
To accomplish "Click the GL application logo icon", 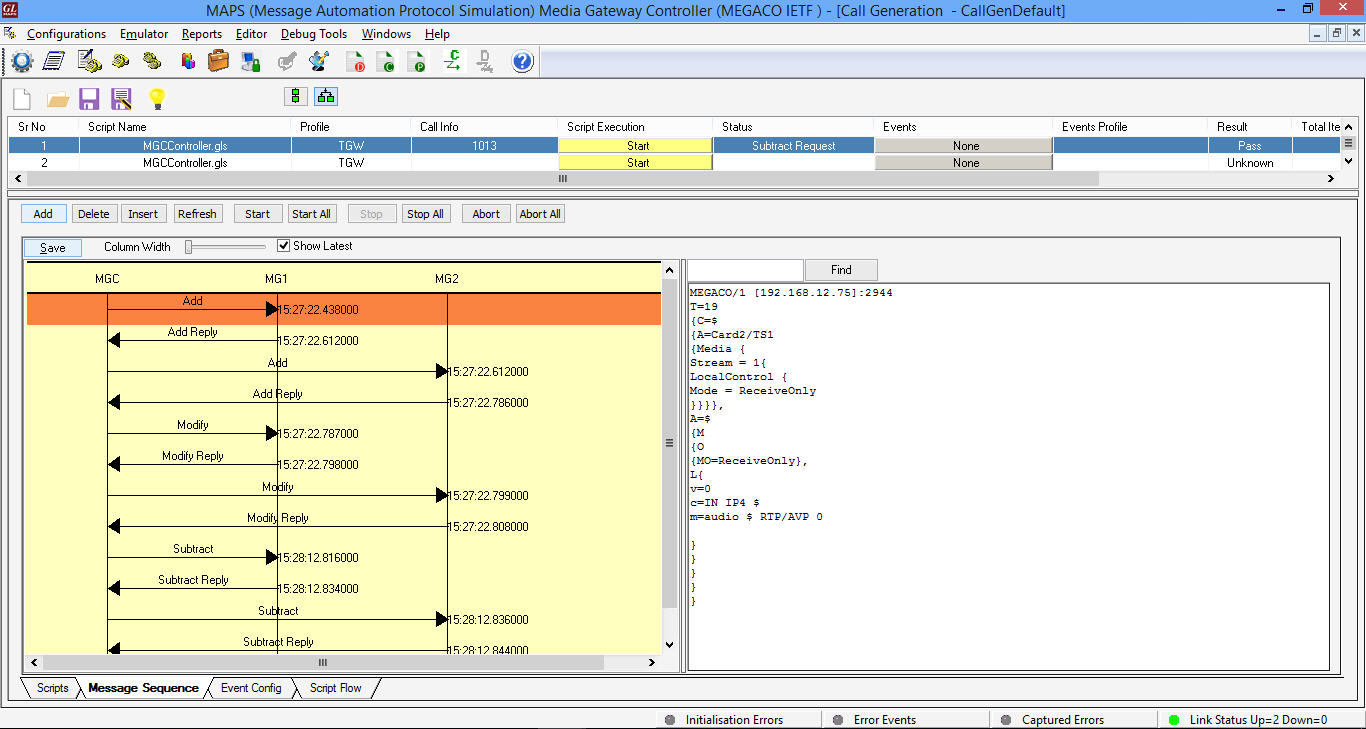I will (10, 11).
